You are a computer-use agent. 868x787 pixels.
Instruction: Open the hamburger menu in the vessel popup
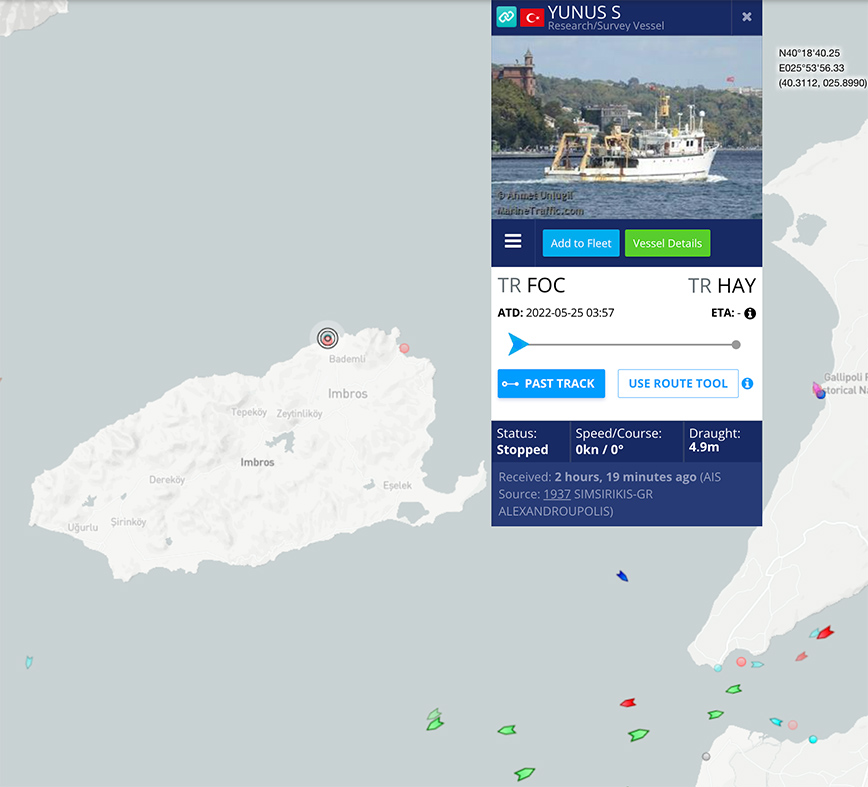click(x=513, y=242)
